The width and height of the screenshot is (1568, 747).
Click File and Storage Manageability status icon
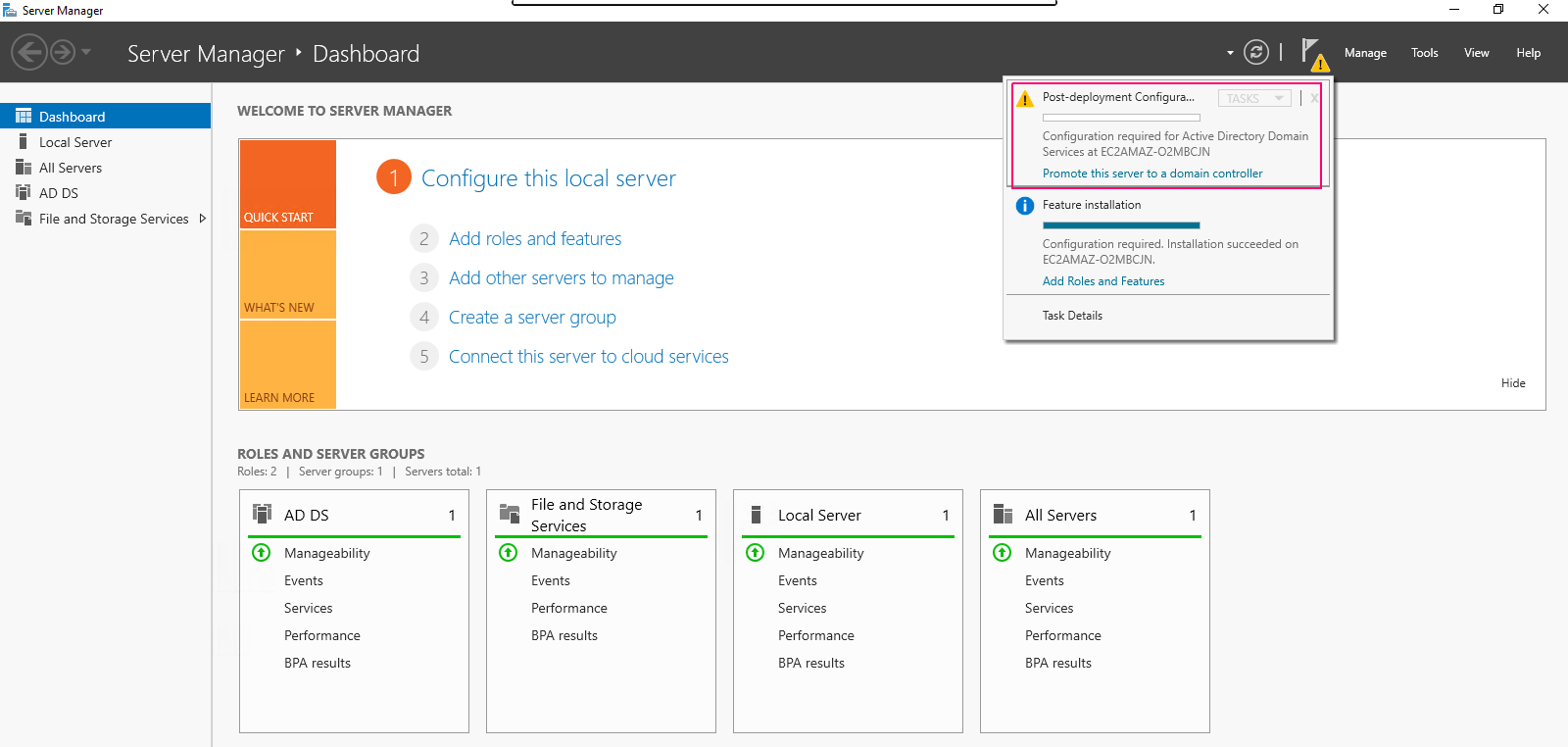click(x=509, y=553)
